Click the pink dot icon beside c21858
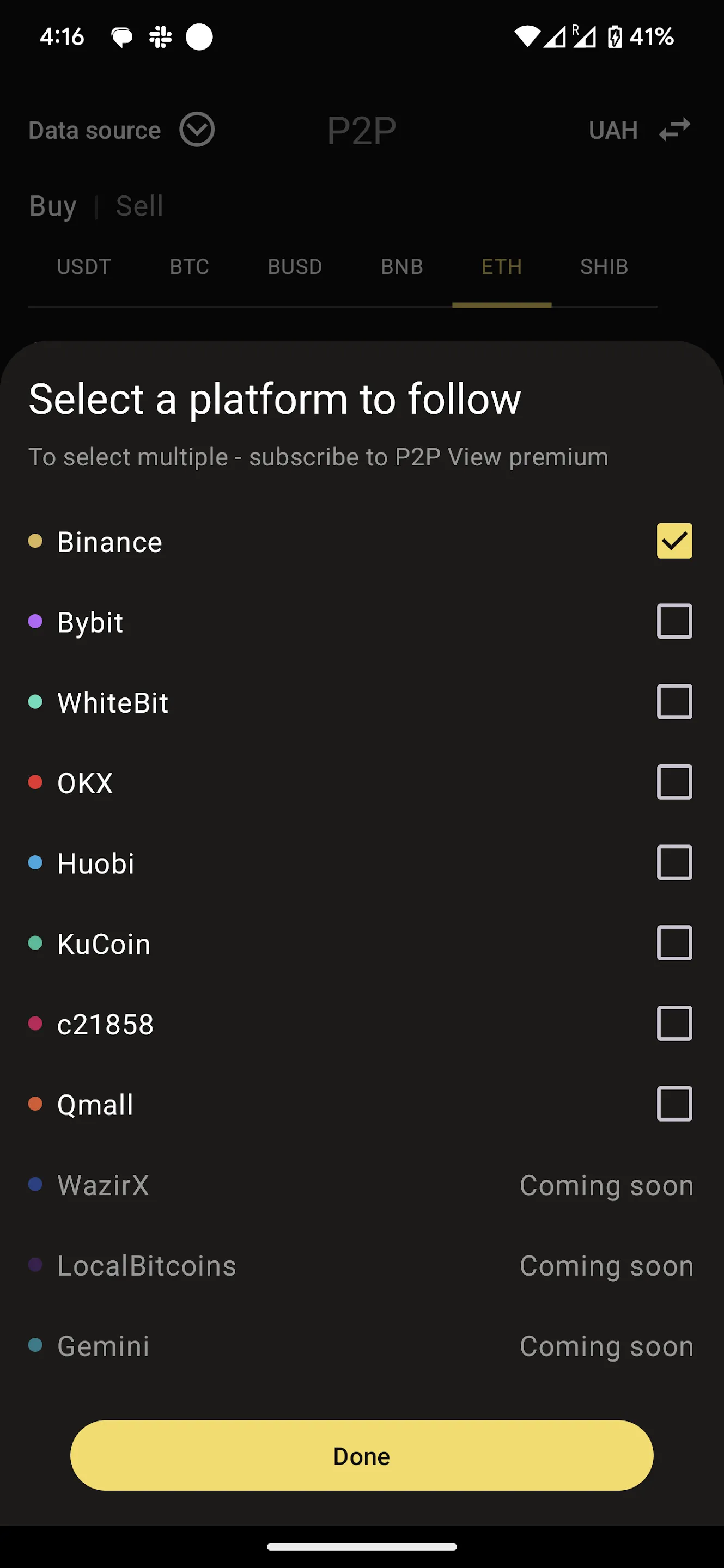 coord(35,1023)
